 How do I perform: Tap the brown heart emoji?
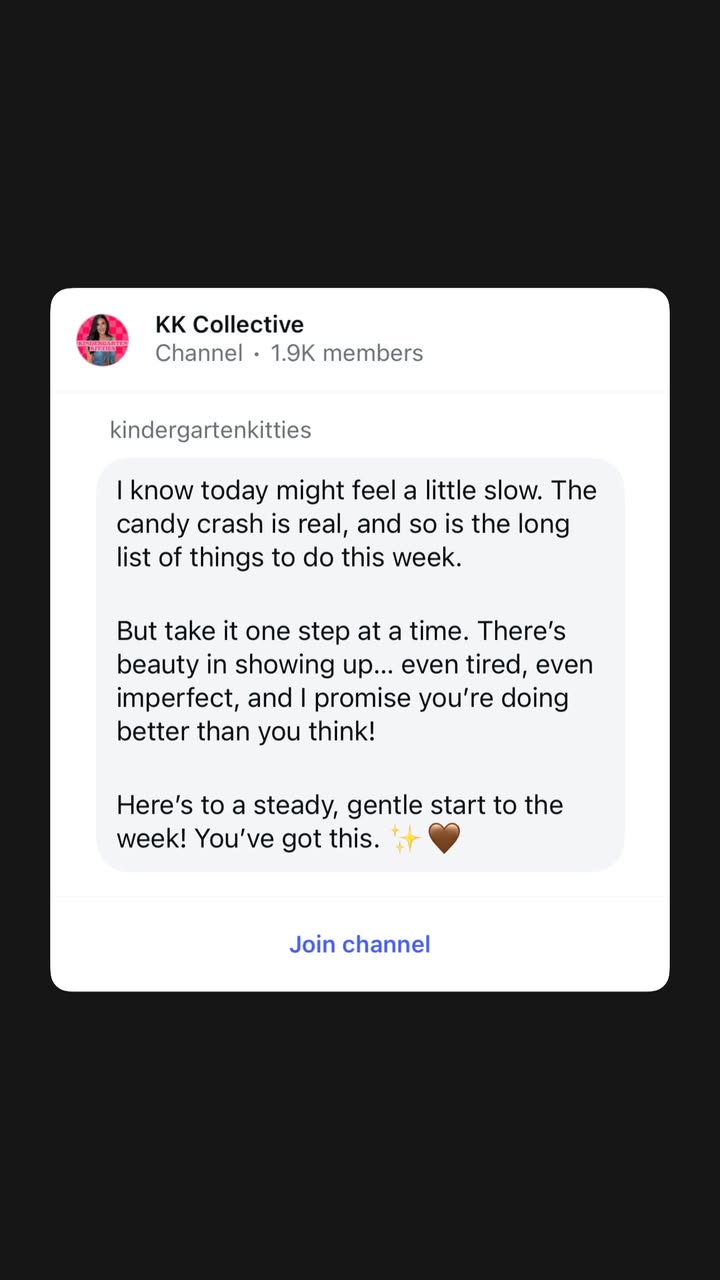point(444,839)
